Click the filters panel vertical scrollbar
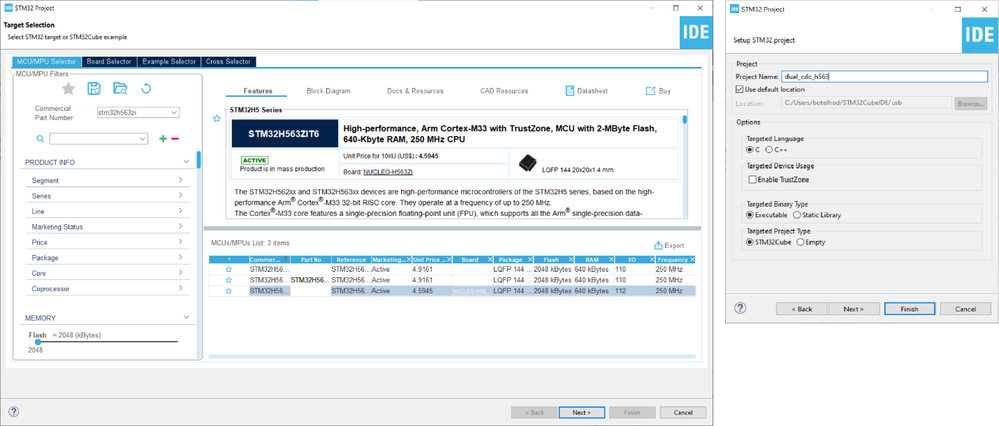The width and height of the screenshot is (999, 426). point(199,160)
